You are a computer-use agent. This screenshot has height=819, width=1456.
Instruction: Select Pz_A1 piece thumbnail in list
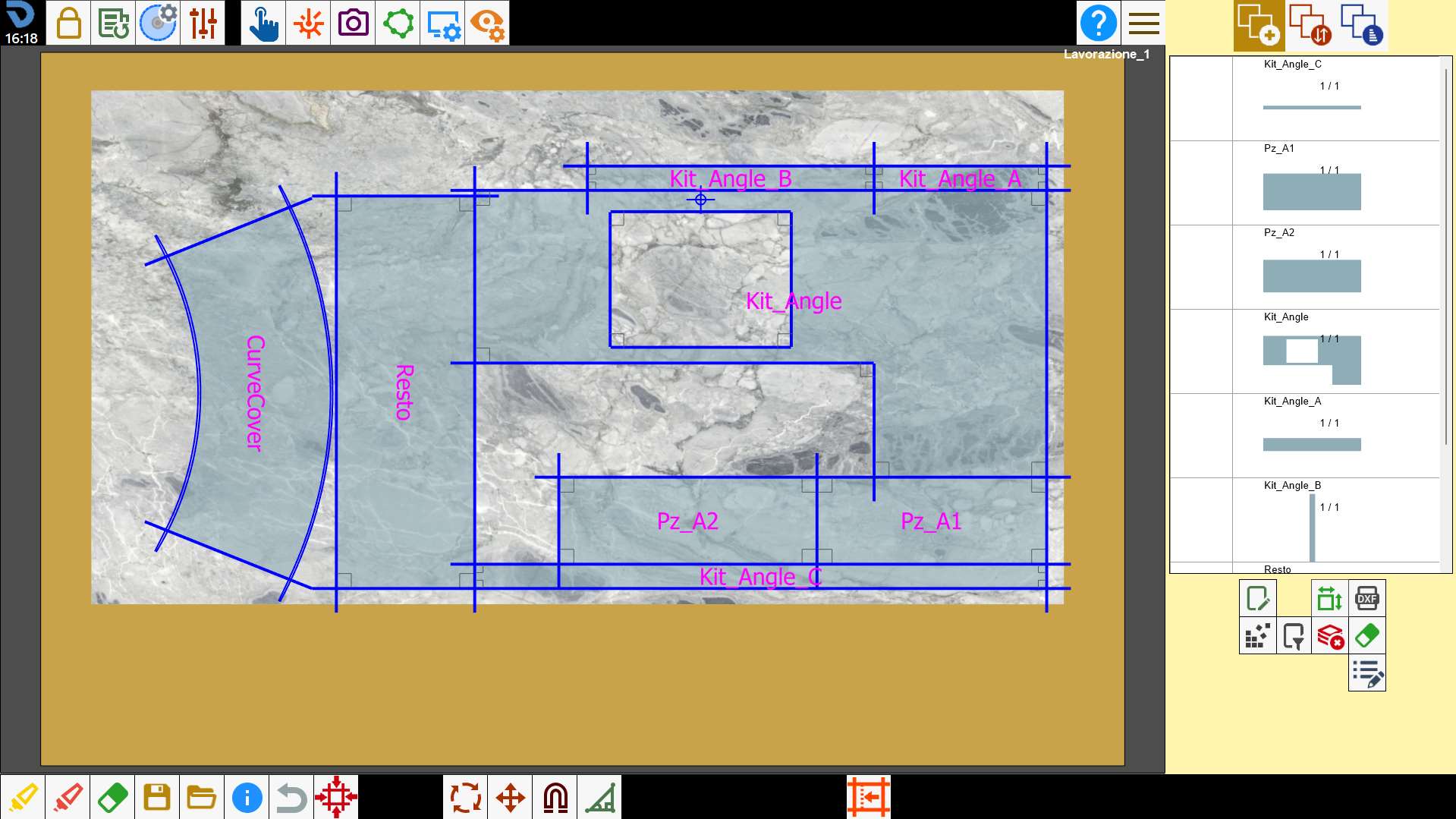1311,192
